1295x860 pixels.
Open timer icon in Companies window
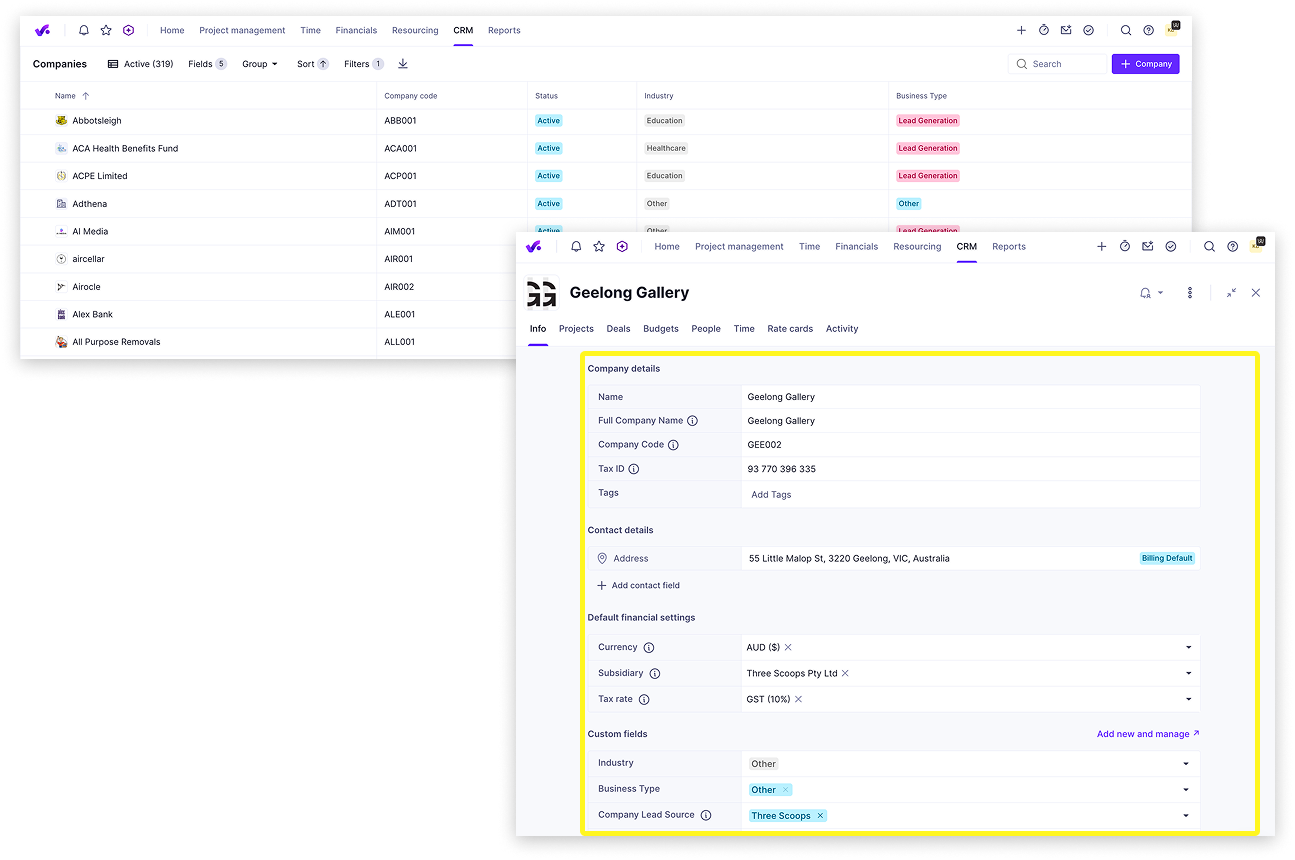[x=1044, y=30]
